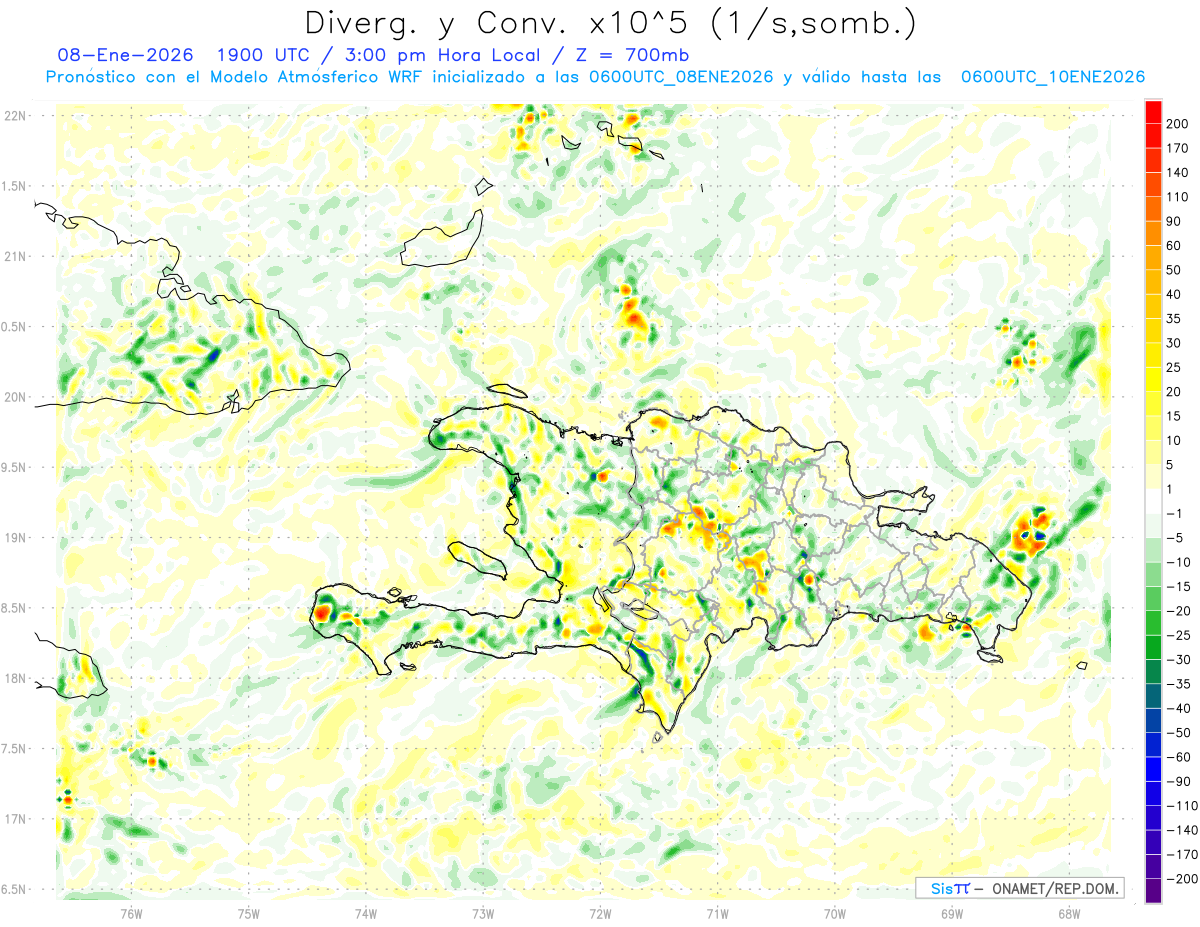
Task: Click the color scale label '20'
Action: [x=1174, y=392]
